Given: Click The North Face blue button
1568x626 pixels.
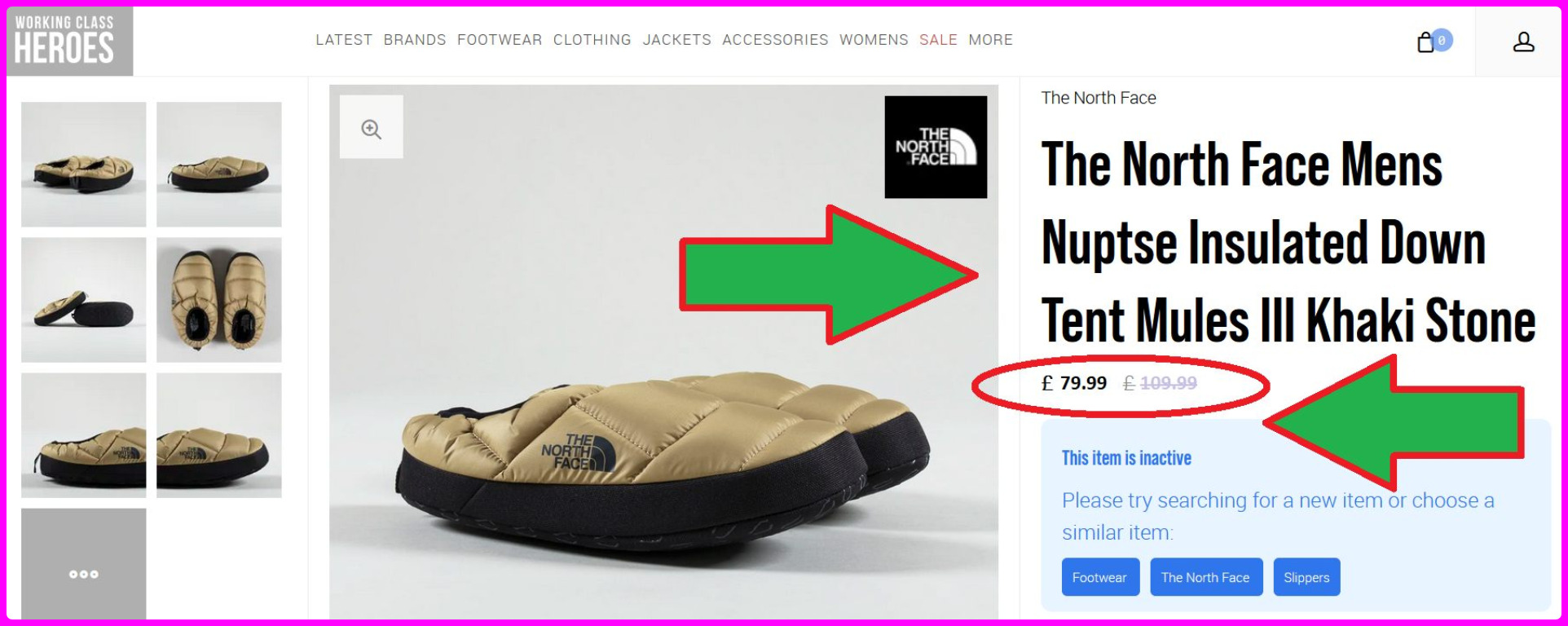Looking at the screenshot, I should tap(1206, 577).
